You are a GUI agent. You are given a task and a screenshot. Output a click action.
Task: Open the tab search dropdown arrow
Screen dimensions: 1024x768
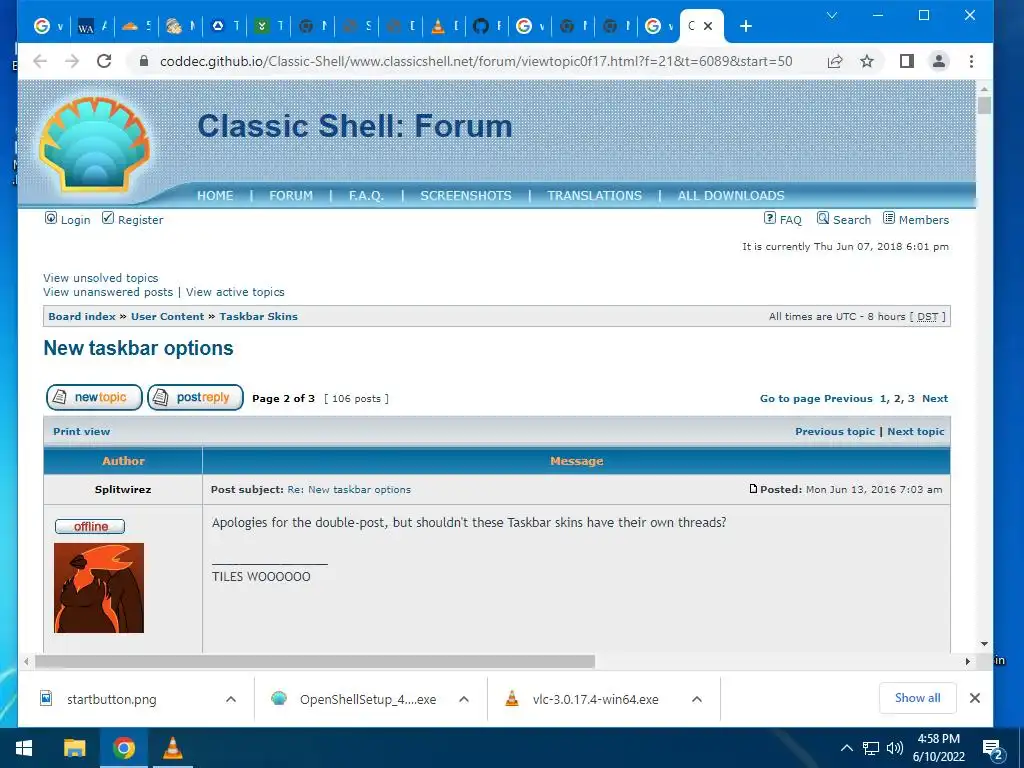pyautogui.click(x=832, y=15)
